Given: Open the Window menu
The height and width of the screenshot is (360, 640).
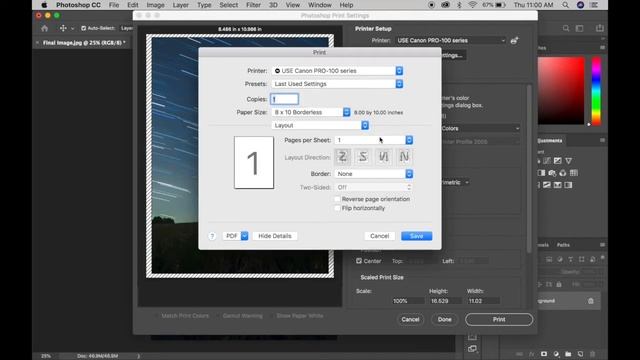Looking at the screenshot, I should [320, 5].
